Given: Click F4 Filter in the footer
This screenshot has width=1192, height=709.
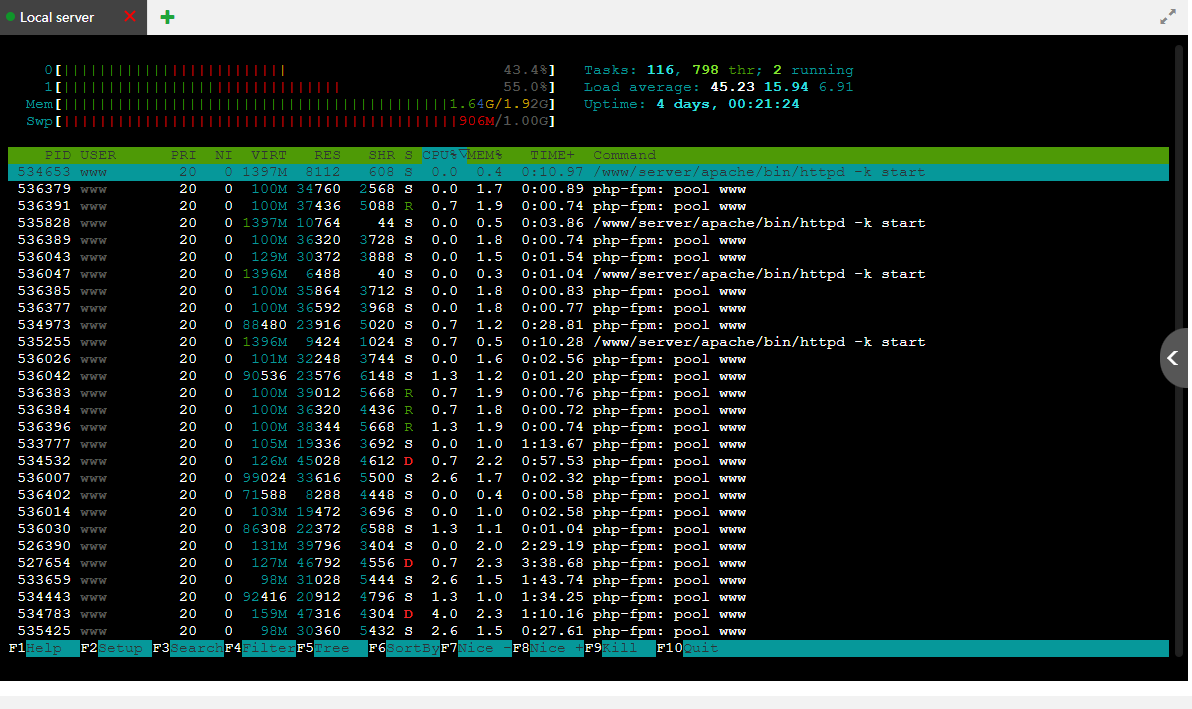Looking at the screenshot, I should 260,648.
